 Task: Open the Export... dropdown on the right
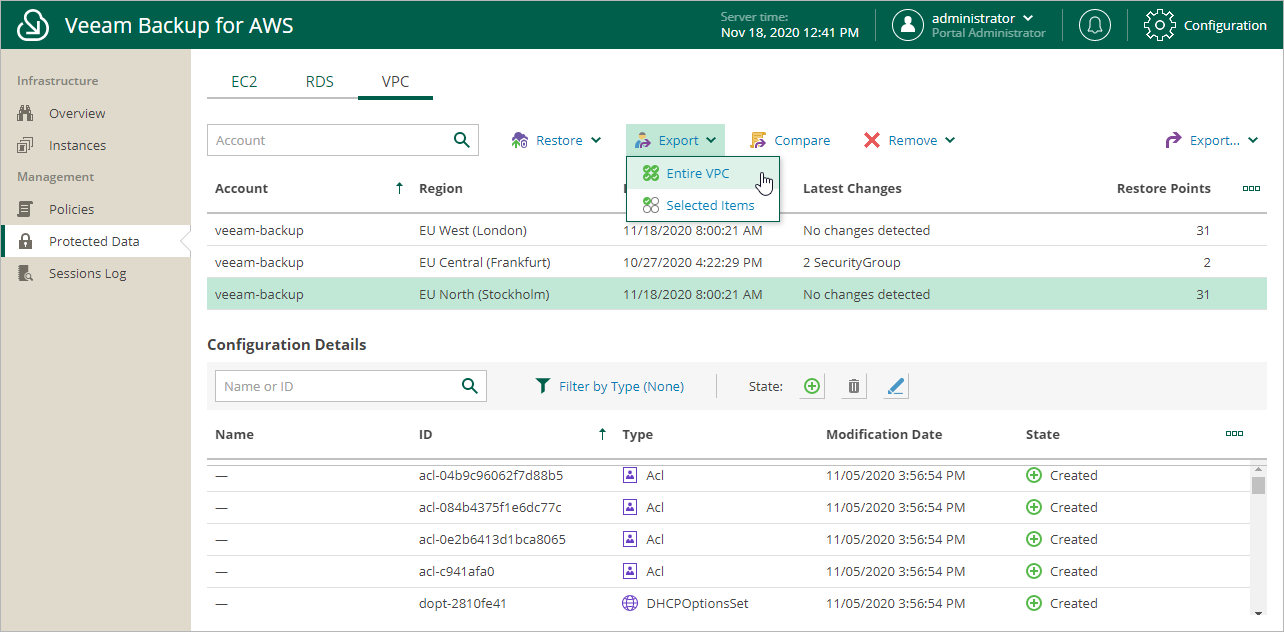[x=1212, y=140]
